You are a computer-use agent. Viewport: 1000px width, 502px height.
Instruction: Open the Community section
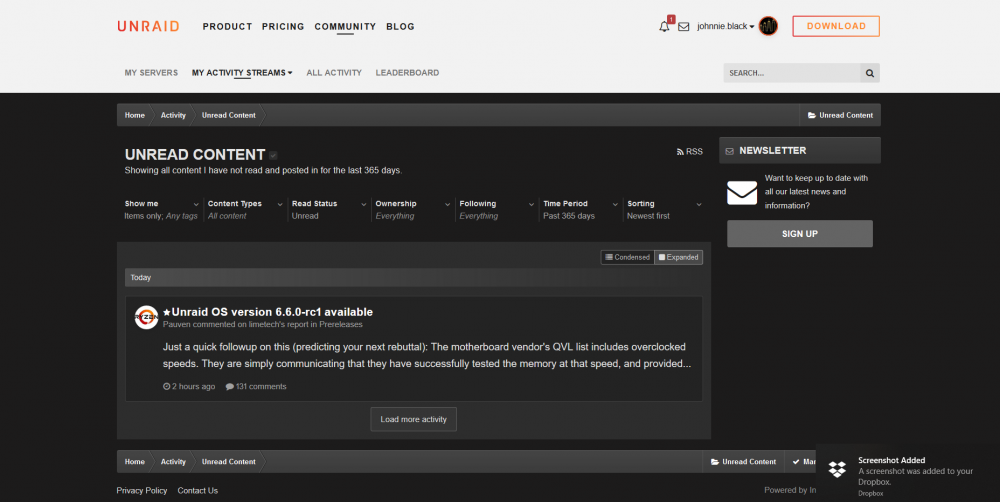(x=345, y=27)
